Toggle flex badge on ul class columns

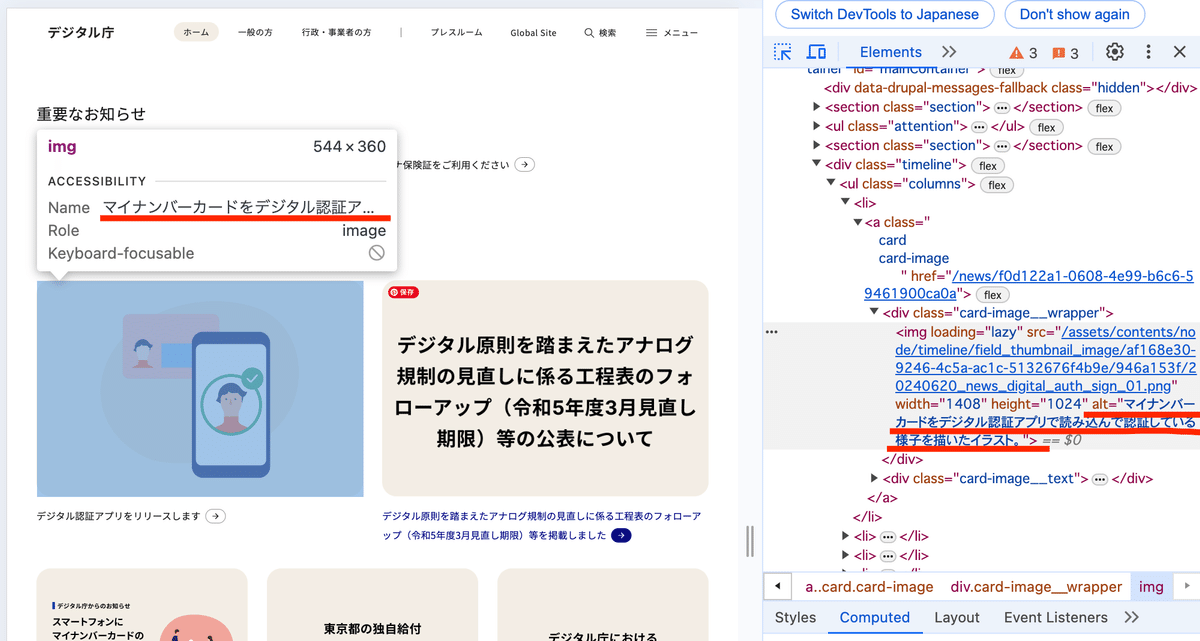pyautogui.click(x=996, y=184)
